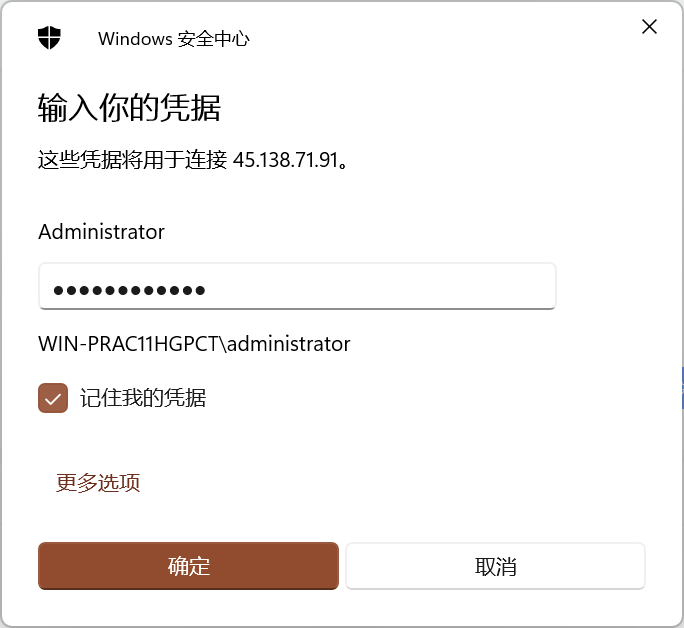Place the cursor after the masked password dots
The height and width of the screenshot is (628, 684).
click(x=208, y=290)
